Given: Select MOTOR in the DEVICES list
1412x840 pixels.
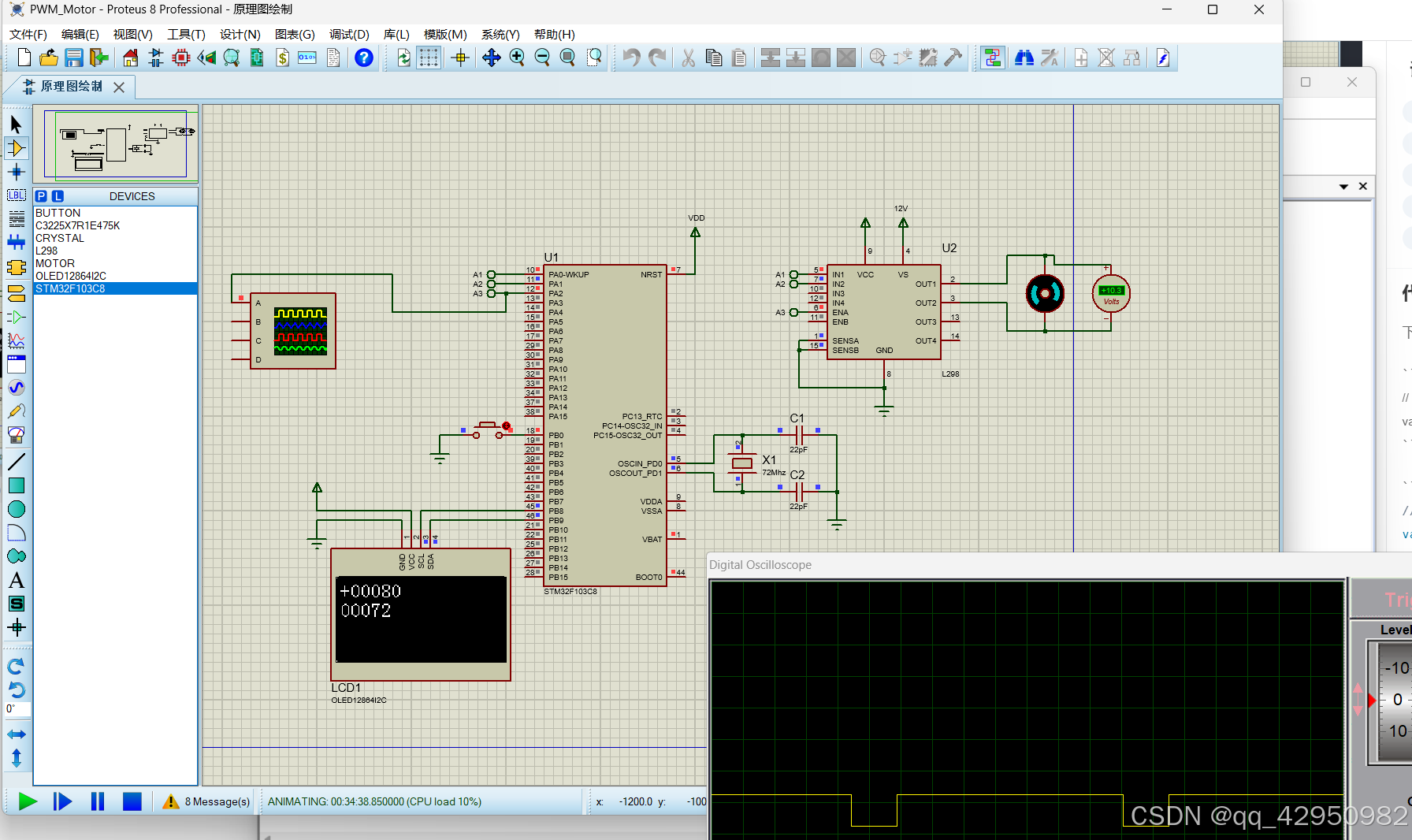Looking at the screenshot, I should [x=54, y=263].
